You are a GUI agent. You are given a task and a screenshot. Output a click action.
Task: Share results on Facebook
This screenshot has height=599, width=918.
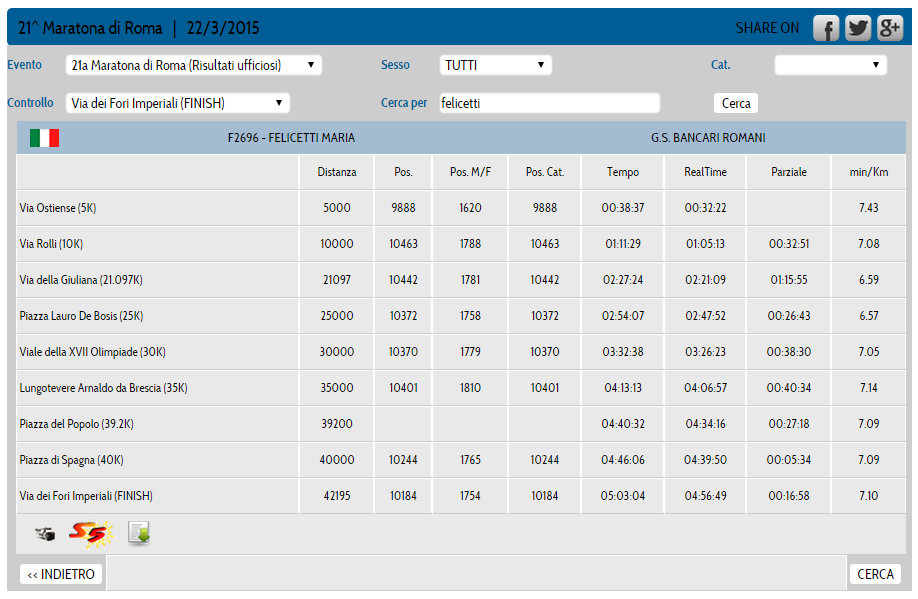[x=826, y=28]
